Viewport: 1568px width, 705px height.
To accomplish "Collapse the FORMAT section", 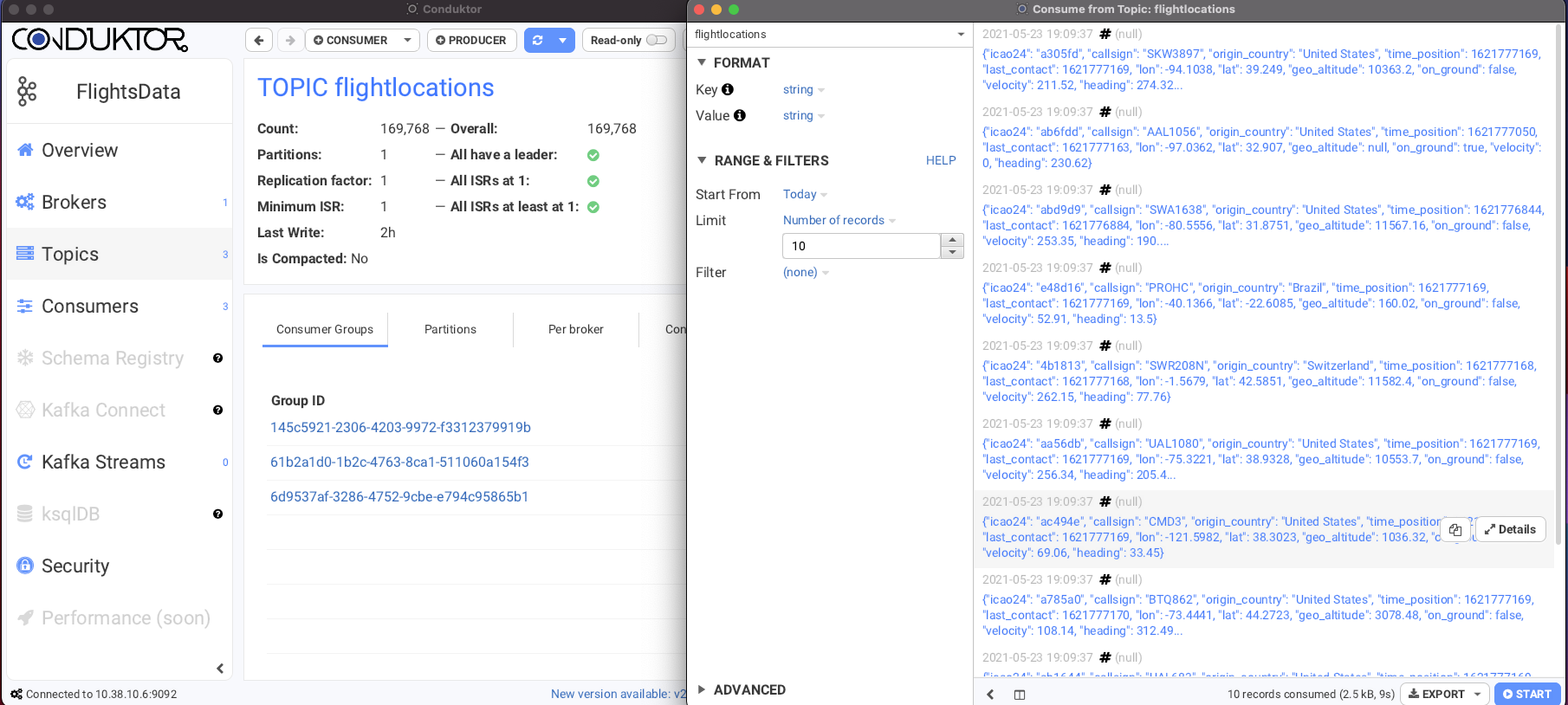I will click(702, 62).
